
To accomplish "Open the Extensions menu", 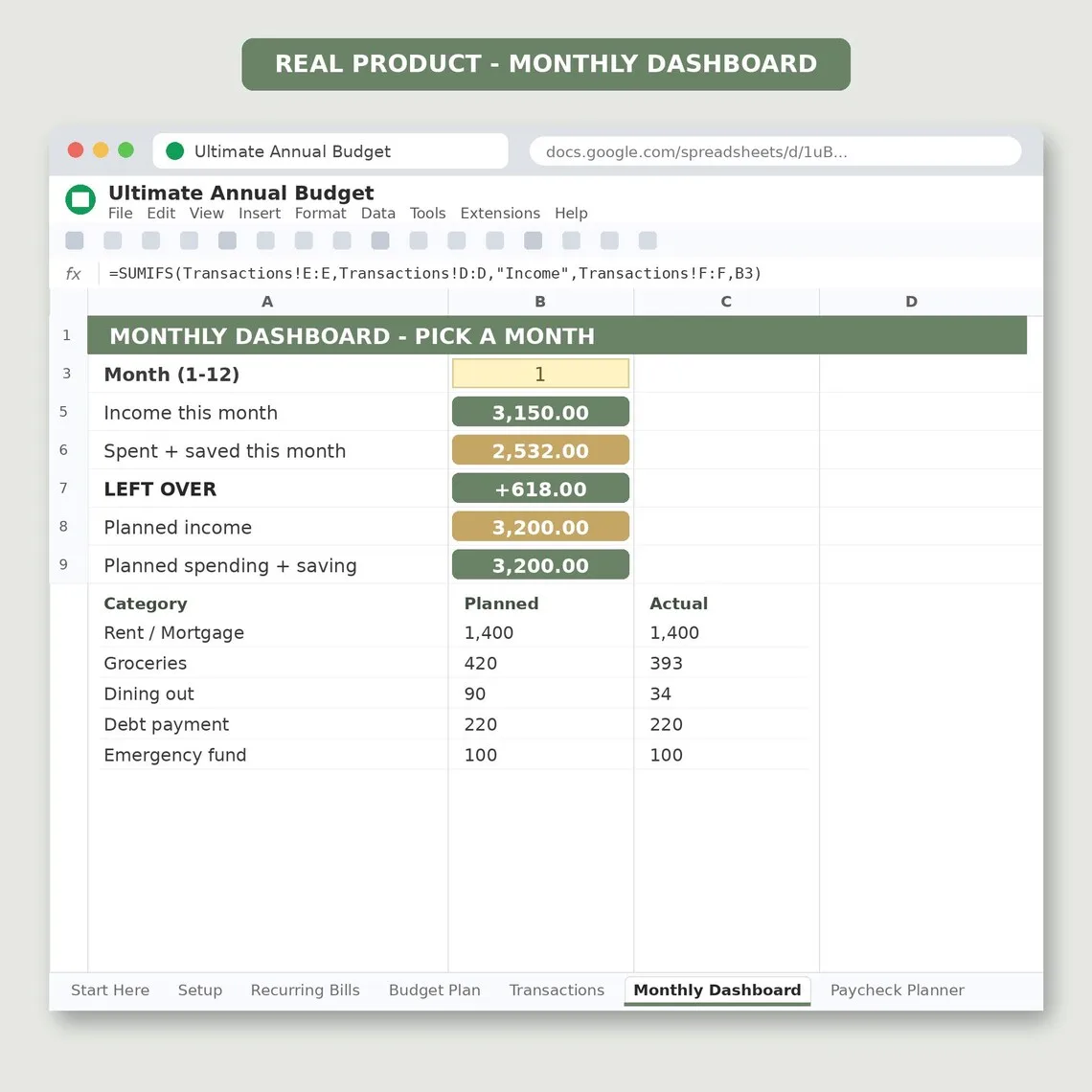I will point(500,213).
